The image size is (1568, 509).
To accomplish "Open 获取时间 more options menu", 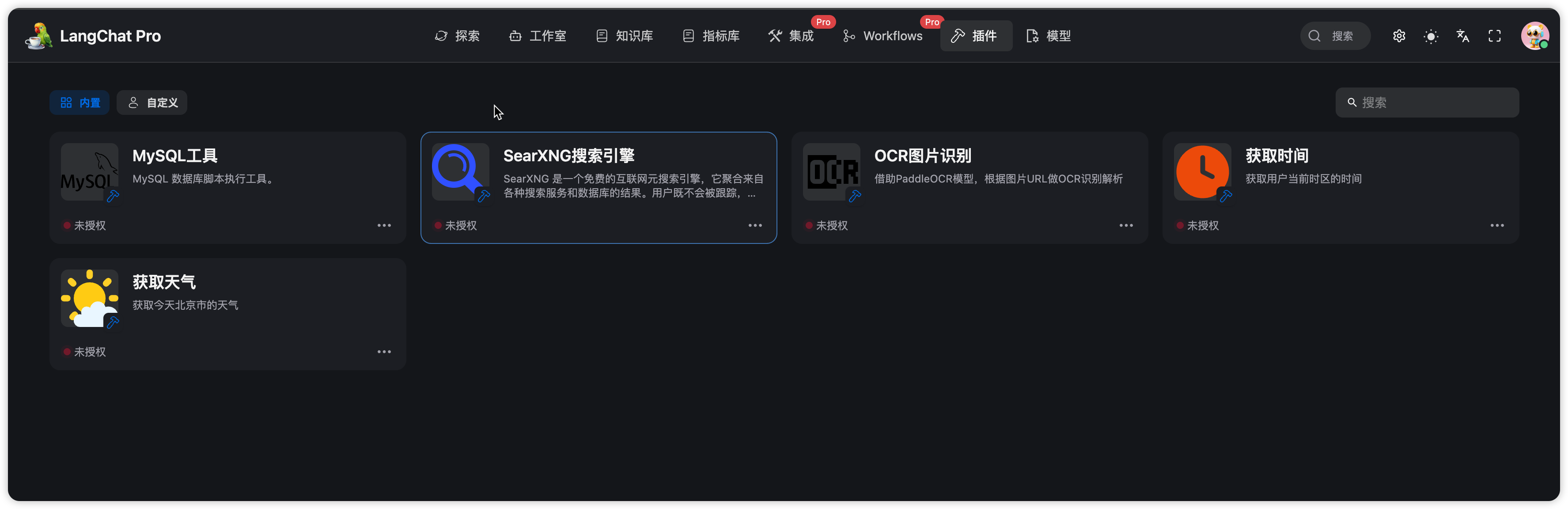I will pos(1497,225).
